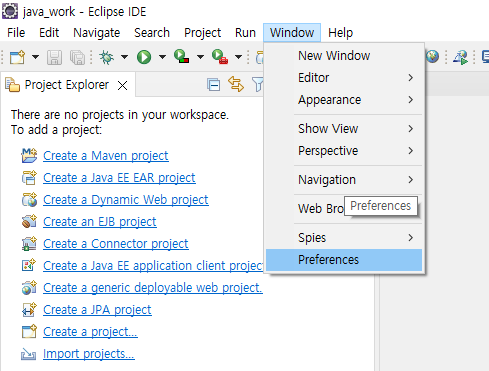The height and width of the screenshot is (371, 489).
Task: Close the Window menu
Action: click(292, 33)
